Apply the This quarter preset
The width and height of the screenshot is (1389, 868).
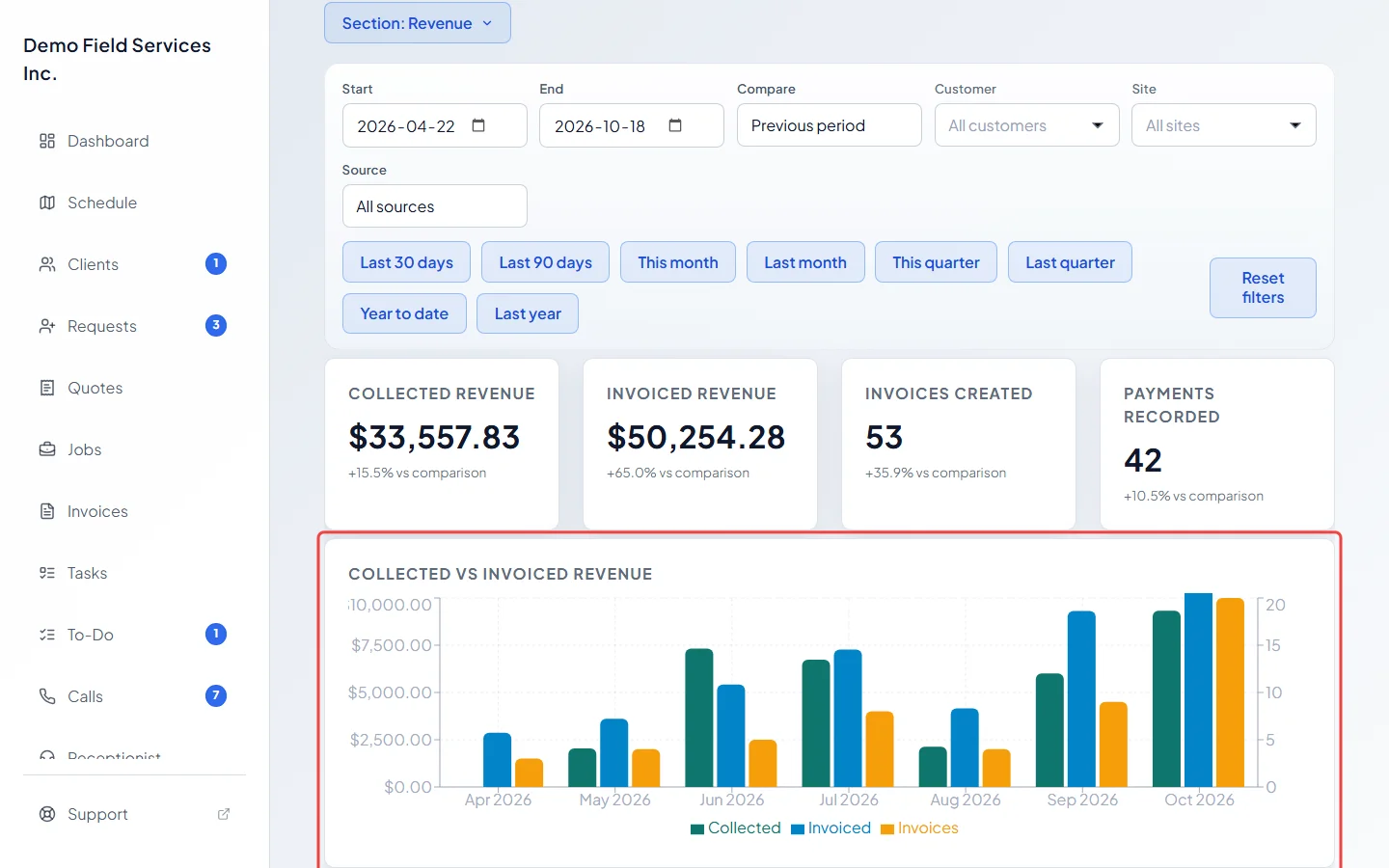click(936, 262)
